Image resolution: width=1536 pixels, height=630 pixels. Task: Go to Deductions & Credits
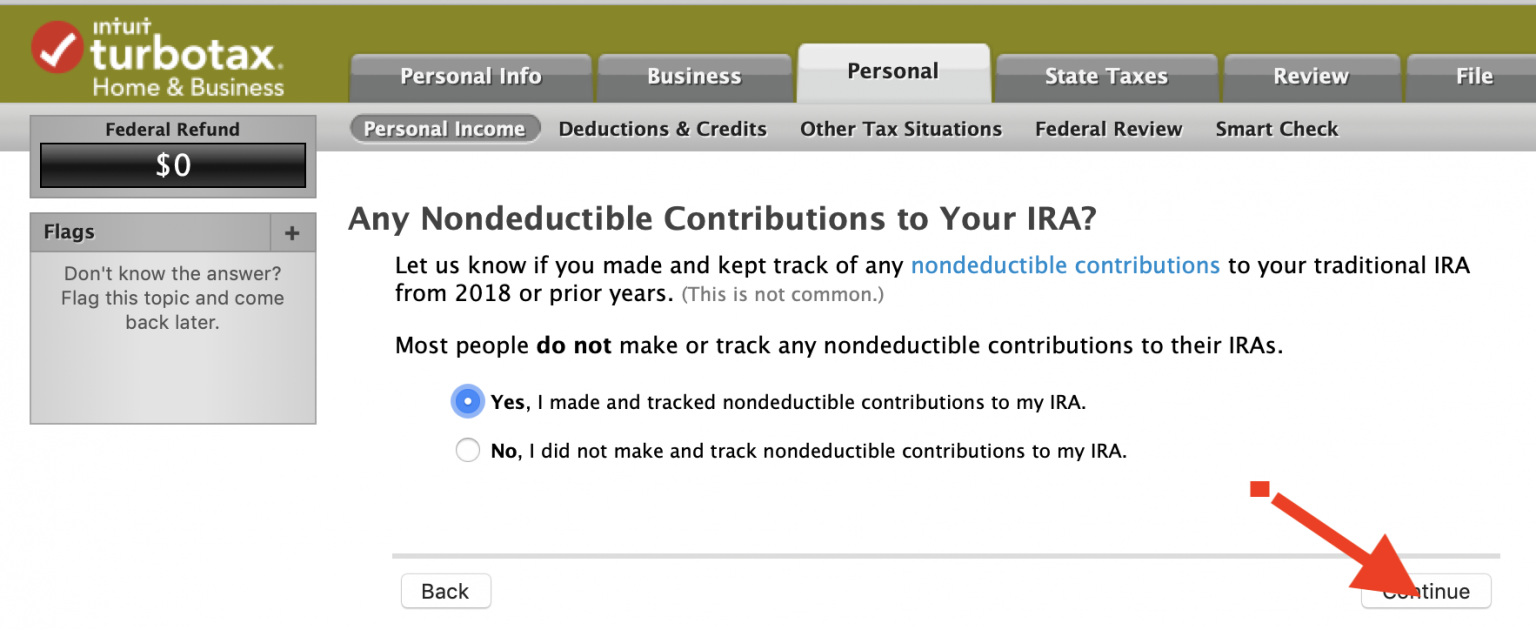click(x=662, y=129)
